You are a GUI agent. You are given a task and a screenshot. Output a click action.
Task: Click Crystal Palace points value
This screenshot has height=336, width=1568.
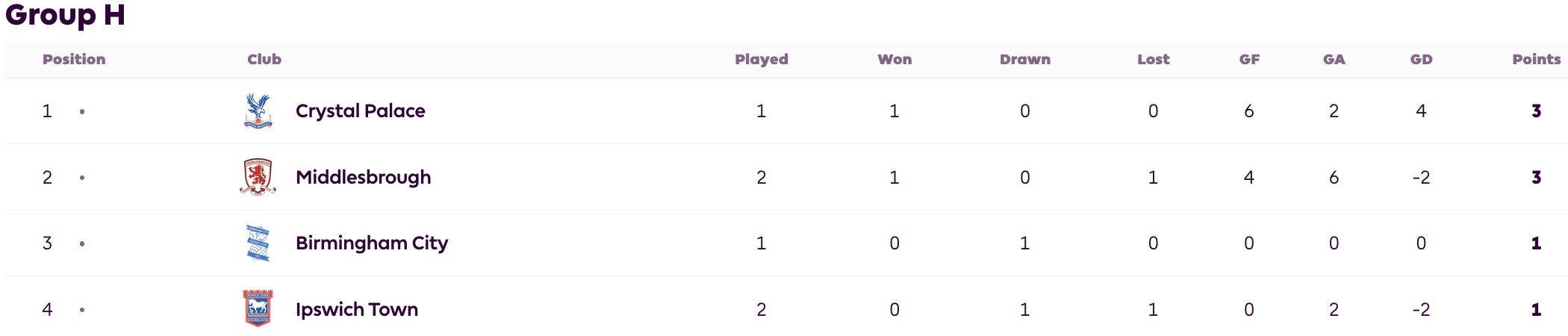click(x=1537, y=111)
